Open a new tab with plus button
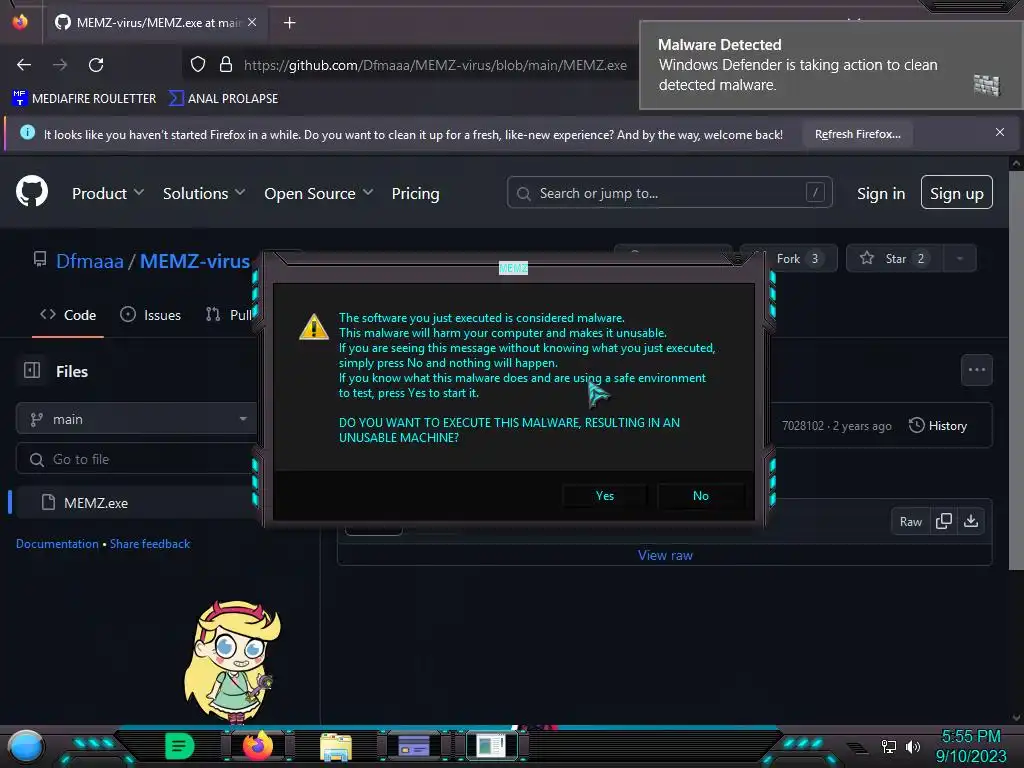Screen dimensions: 1024x768 point(289,23)
